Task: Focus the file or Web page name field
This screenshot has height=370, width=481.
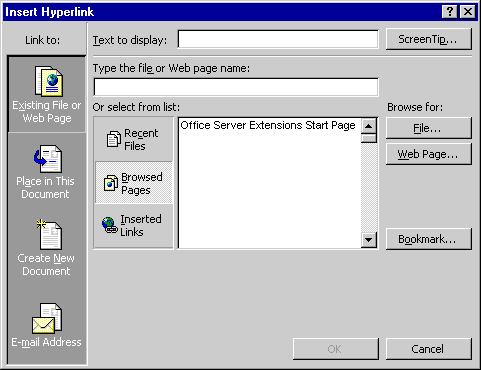Action: 236,87
